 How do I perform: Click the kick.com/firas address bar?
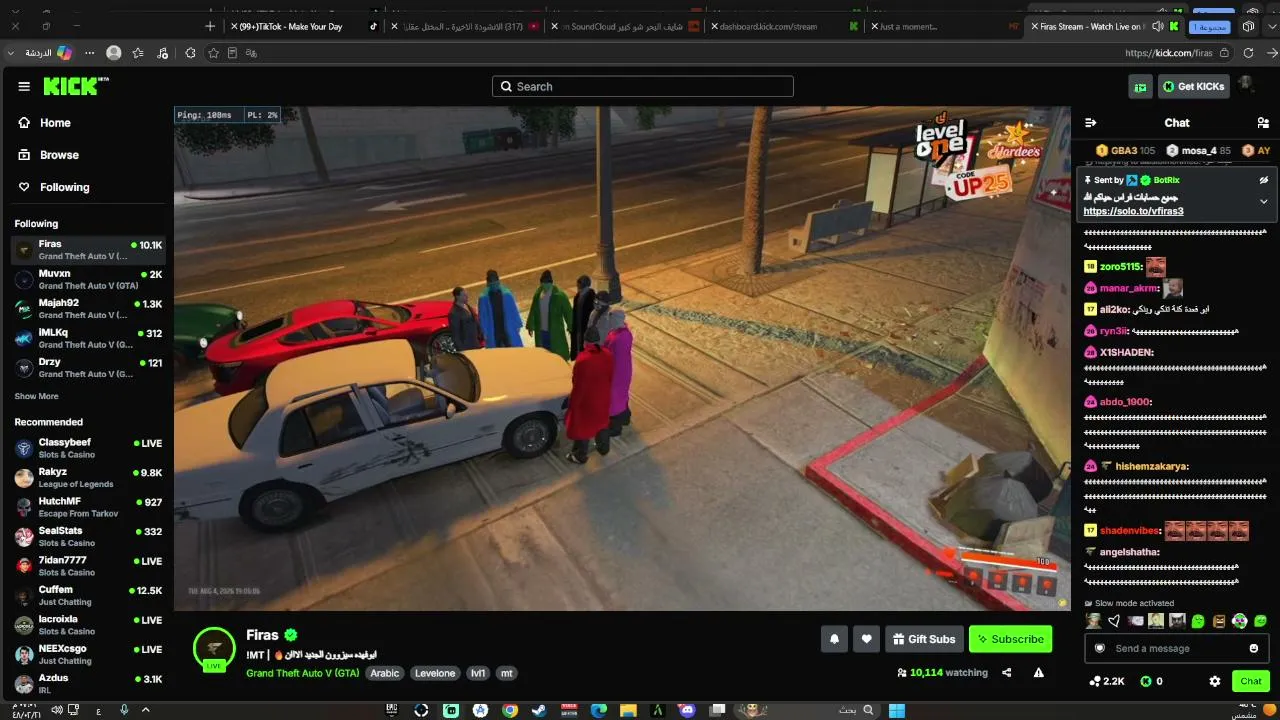click(x=1168, y=53)
